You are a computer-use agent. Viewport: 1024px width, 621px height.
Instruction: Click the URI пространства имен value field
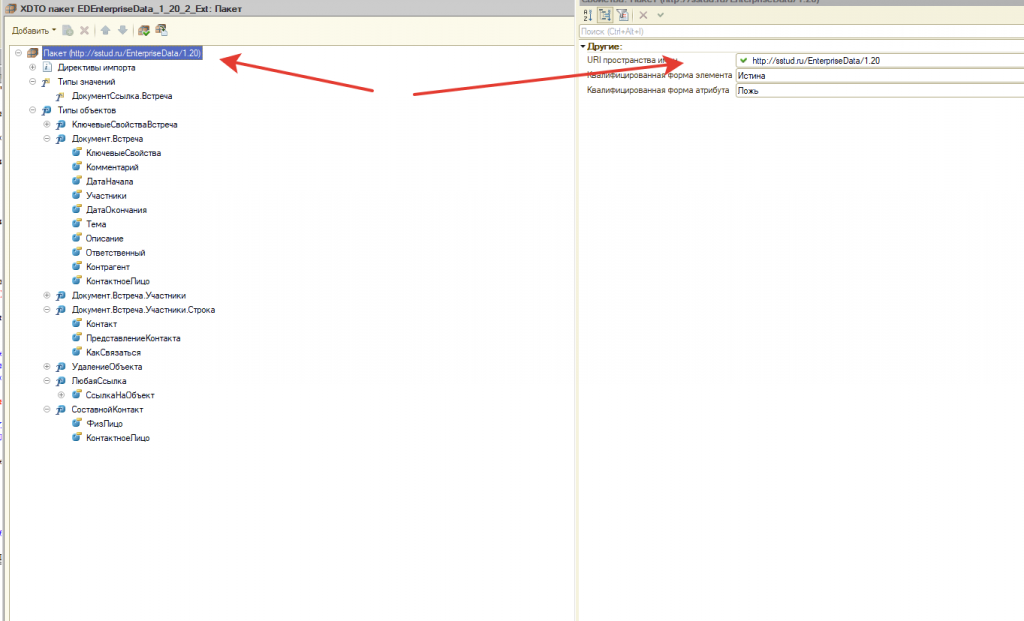coord(880,61)
